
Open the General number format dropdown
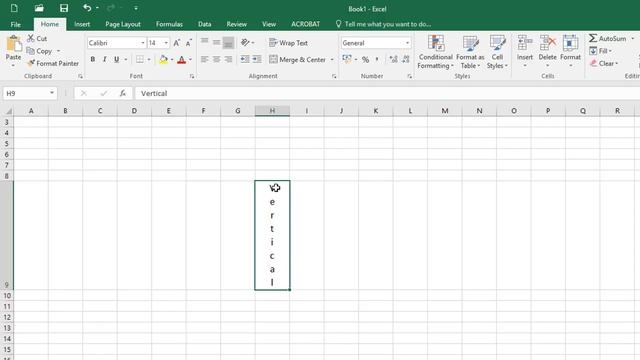[407, 43]
